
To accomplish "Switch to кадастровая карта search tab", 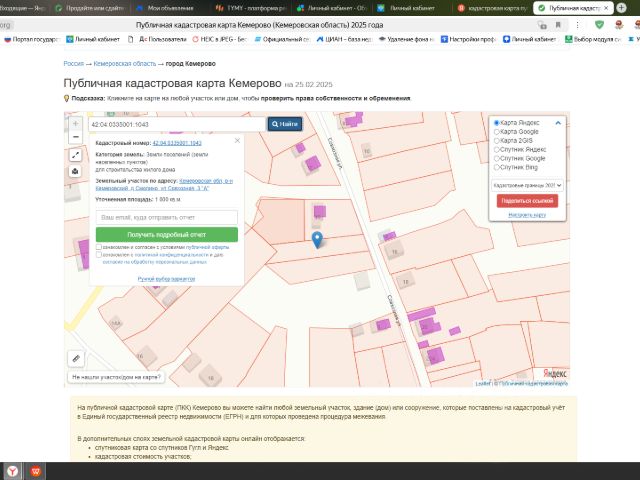I will click(492, 8).
